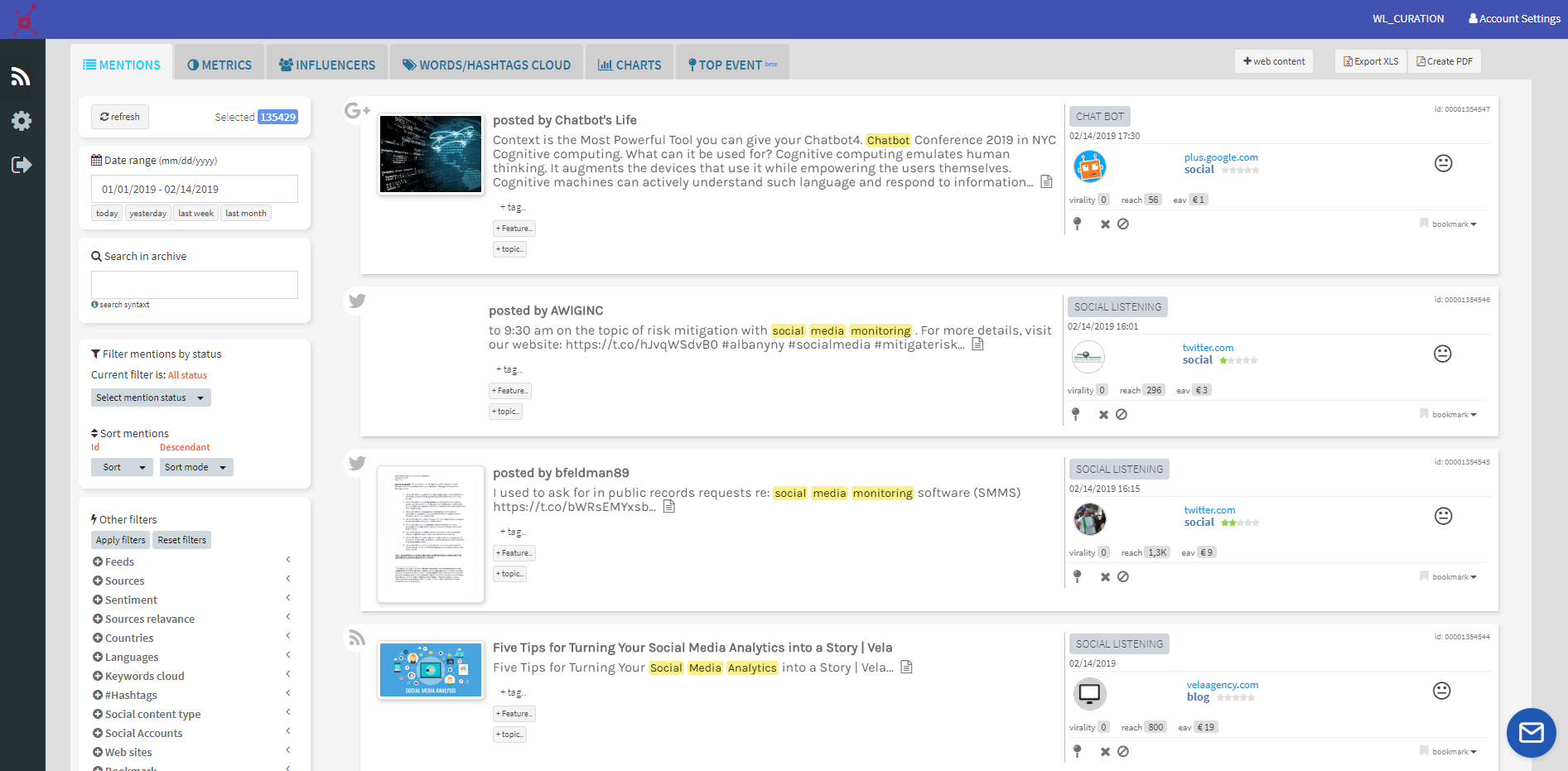Click the neutral sentiment face on AWIGINC mention
The height and width of the screenshot is (771, 1568).
pos(1442,354)
